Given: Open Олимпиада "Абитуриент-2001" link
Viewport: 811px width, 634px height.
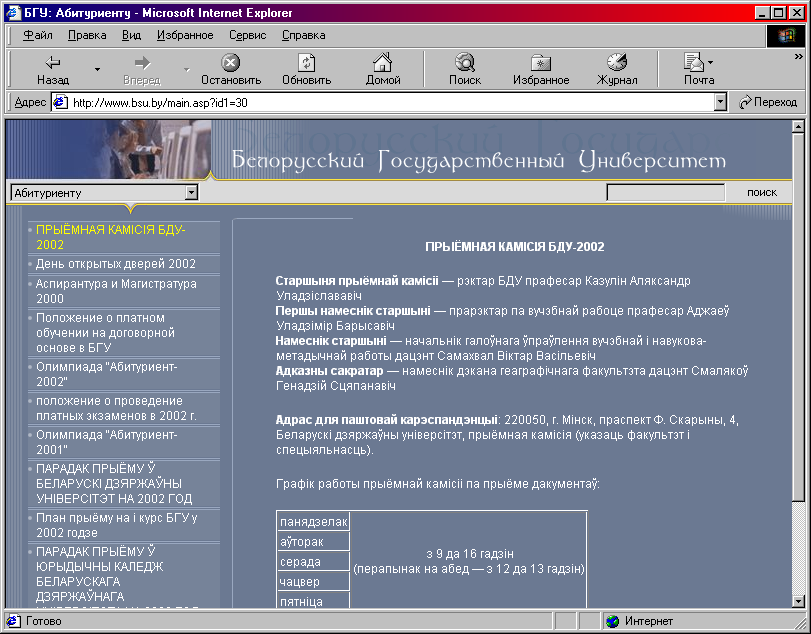Looking at the screenshot, I should point(106,442).
